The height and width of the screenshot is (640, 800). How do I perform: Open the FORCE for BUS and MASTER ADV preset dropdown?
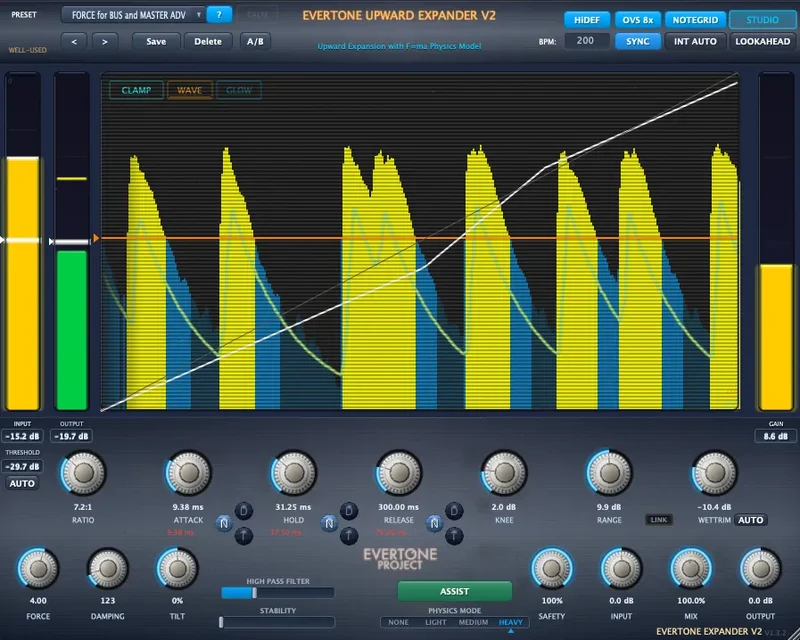[133, 15]
